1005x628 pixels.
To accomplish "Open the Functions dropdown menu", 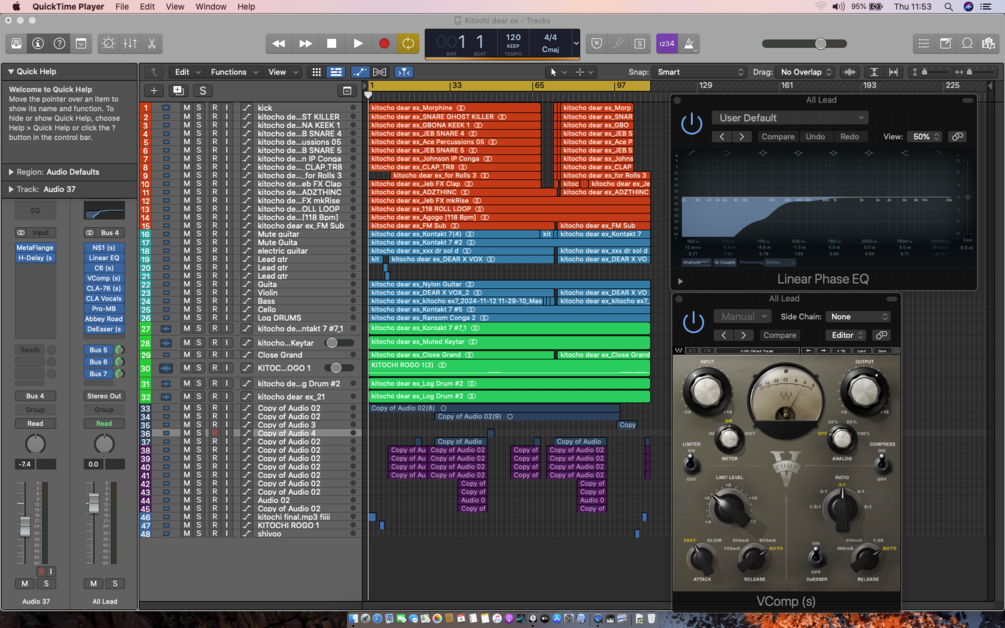I will point(234,72).
